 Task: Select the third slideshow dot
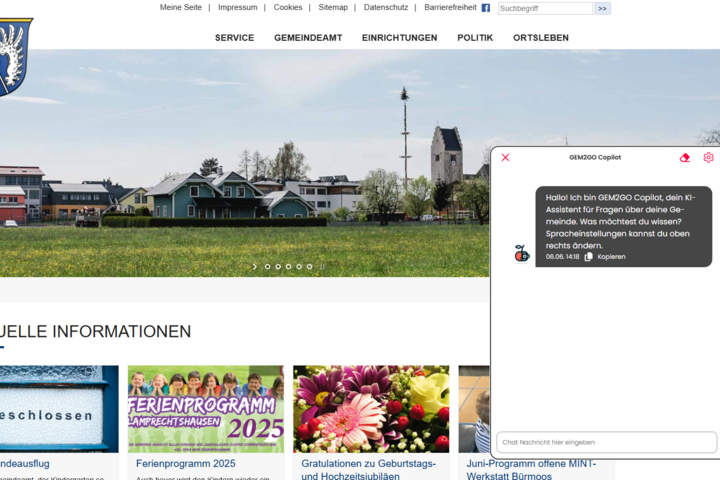(288, 266)
